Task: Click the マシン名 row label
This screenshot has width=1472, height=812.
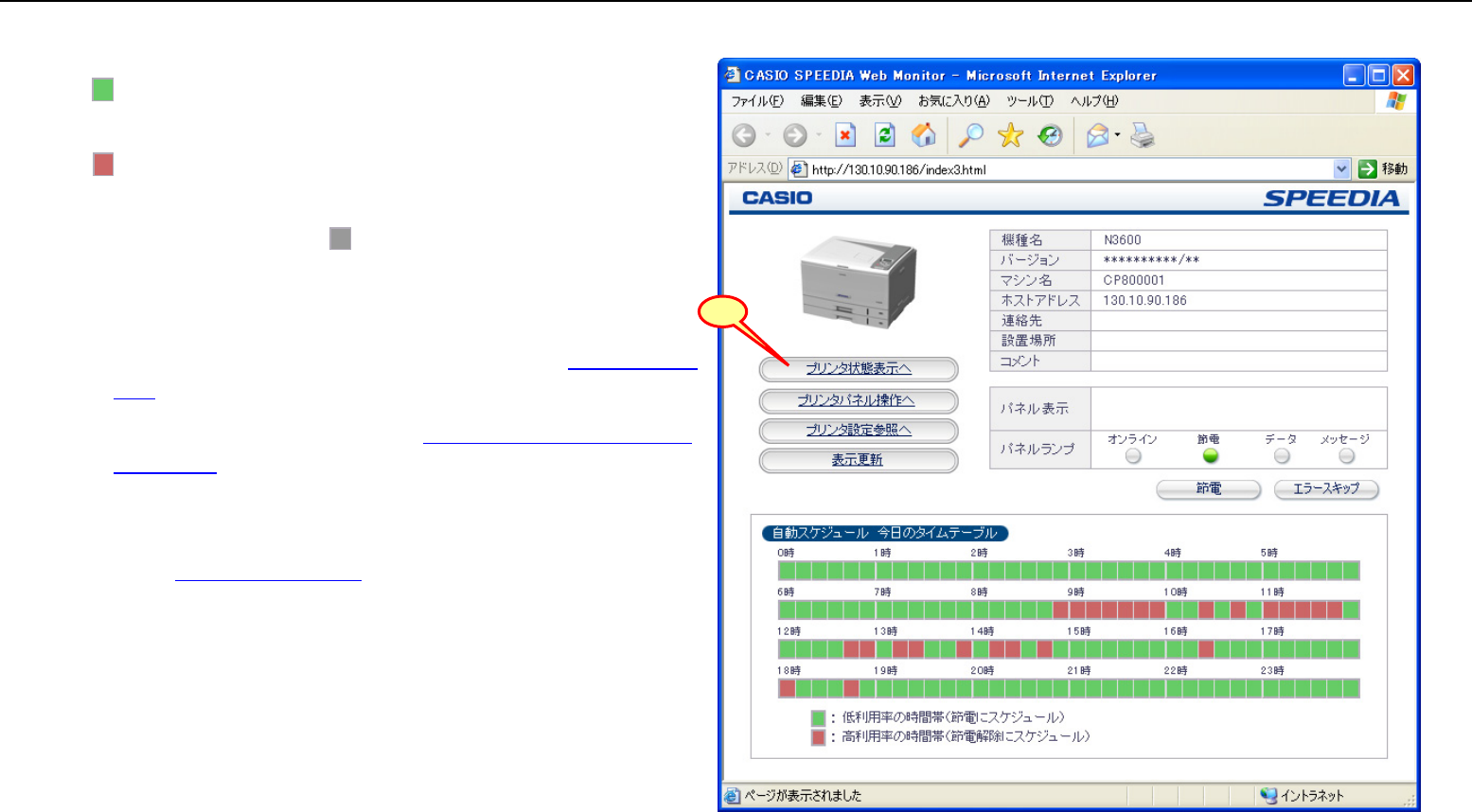Action: pos(1026,280)
